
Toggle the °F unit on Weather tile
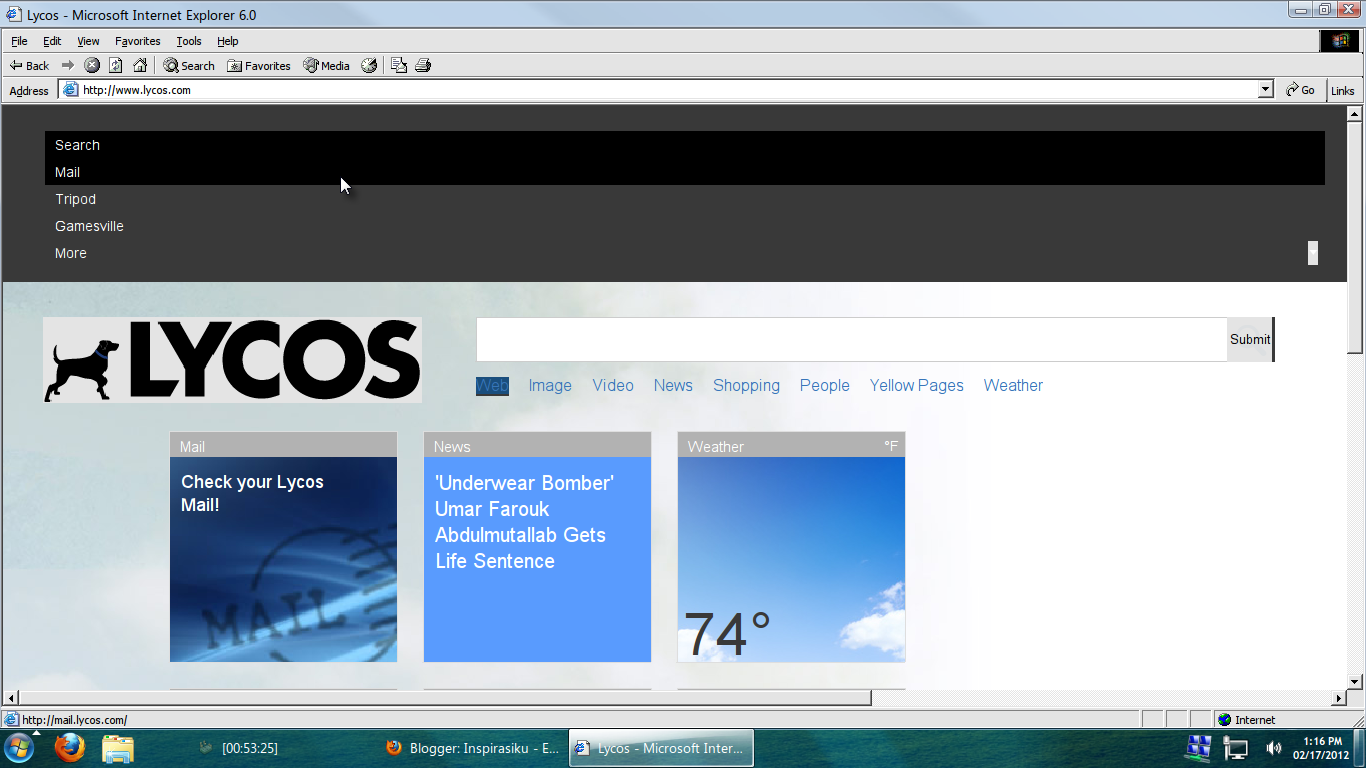[x=891, y=446]
